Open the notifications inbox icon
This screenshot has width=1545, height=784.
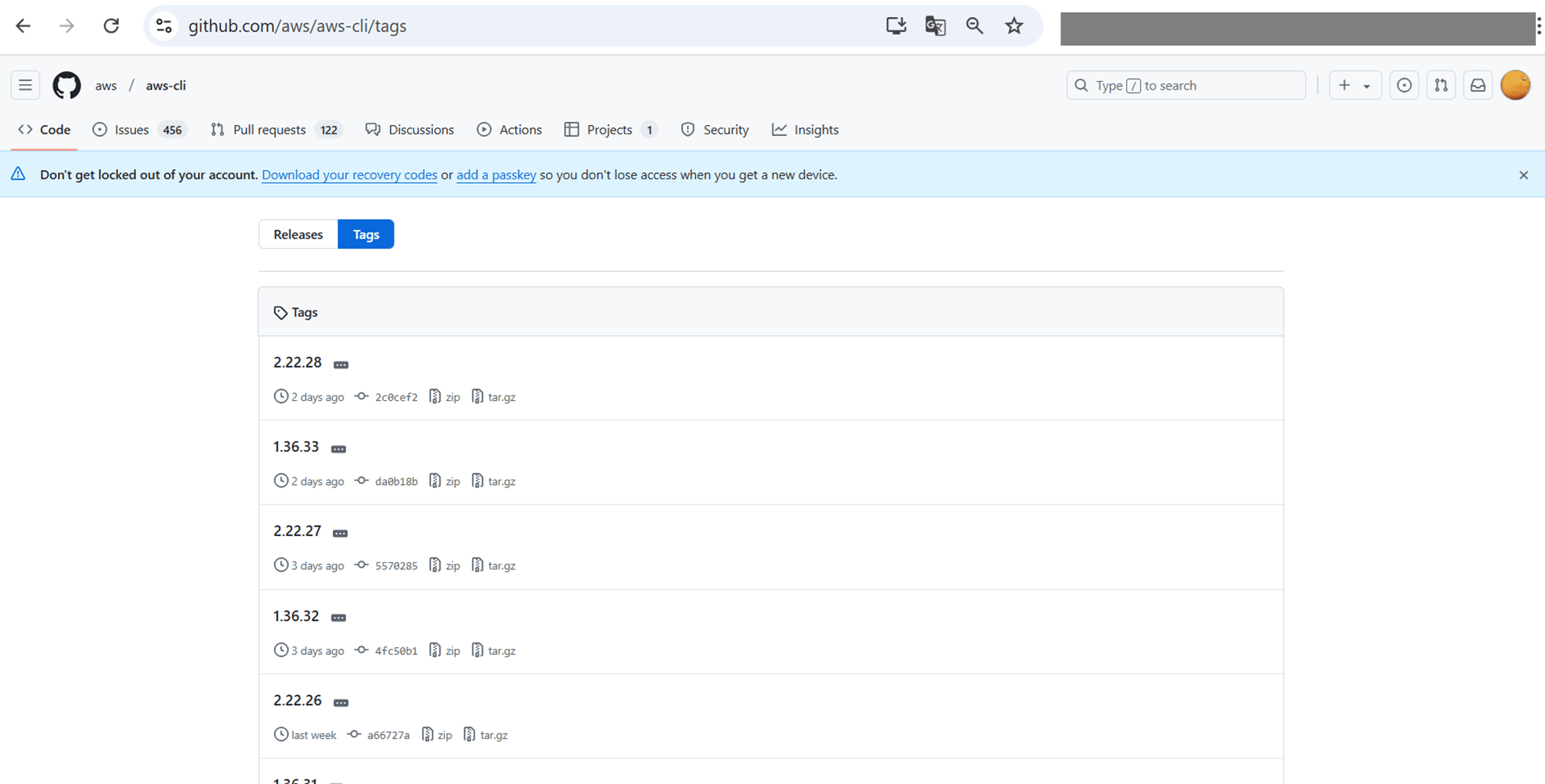tap(1478, 85)
